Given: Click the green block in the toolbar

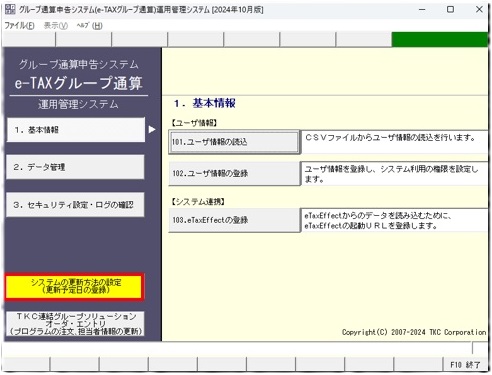Looking at the screenshot, I should [x=440, y=39].
